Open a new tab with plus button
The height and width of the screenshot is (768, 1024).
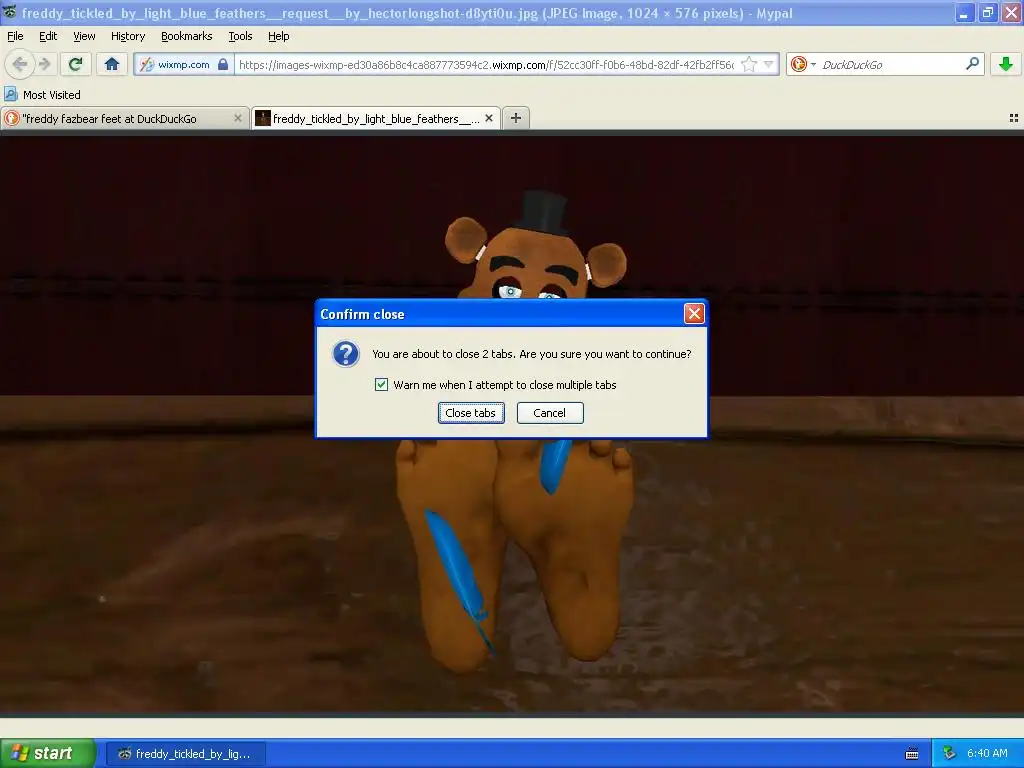[516, 118]
